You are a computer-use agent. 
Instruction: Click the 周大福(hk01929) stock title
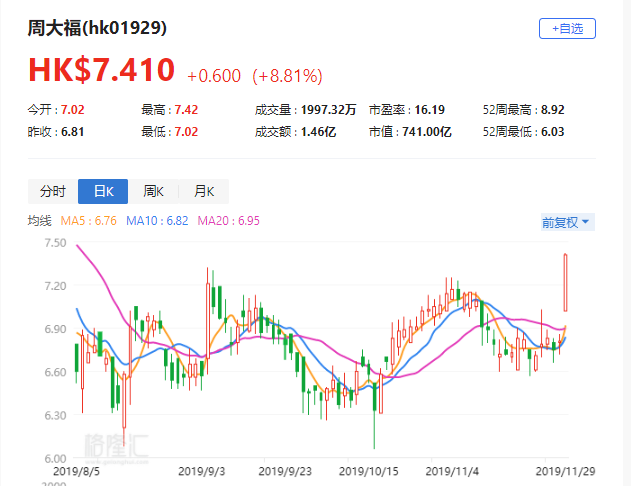pos(97,28)
